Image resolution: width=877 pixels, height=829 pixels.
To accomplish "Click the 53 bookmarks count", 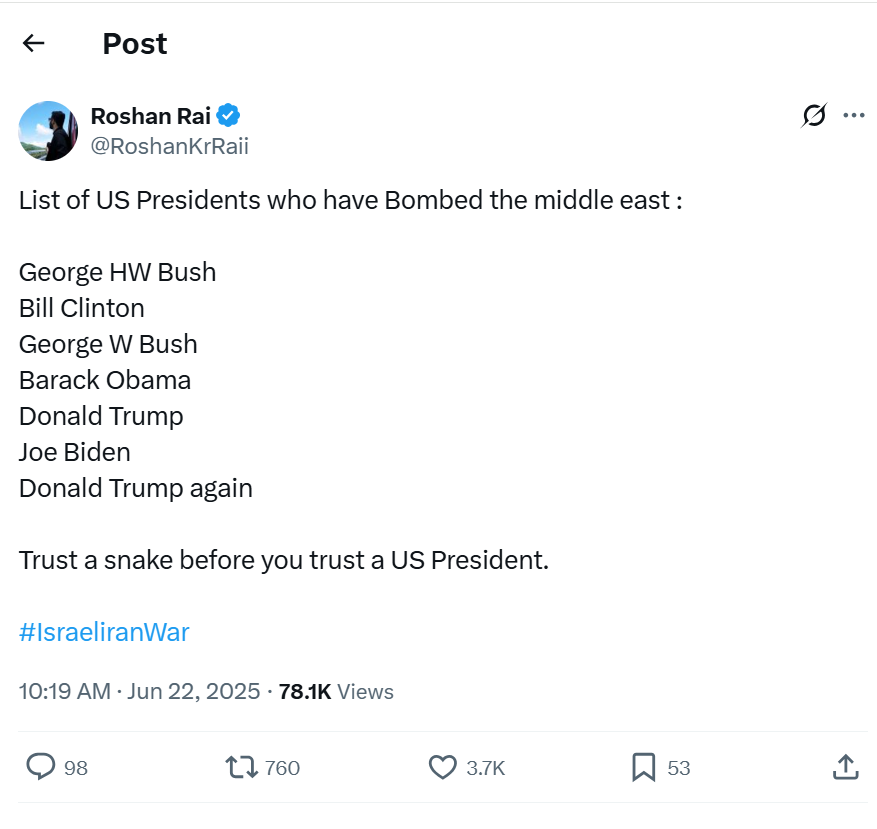I will coord(679,768).
